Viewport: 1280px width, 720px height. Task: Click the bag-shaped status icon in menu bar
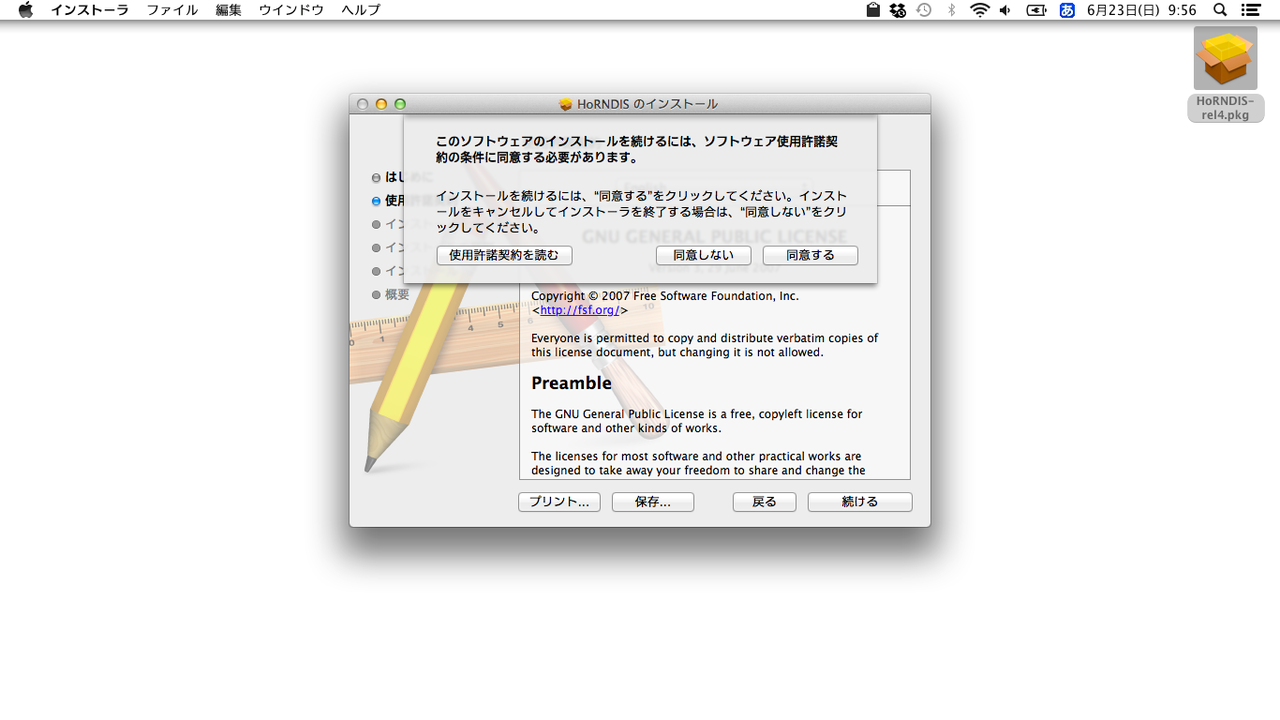pos(873,10)
